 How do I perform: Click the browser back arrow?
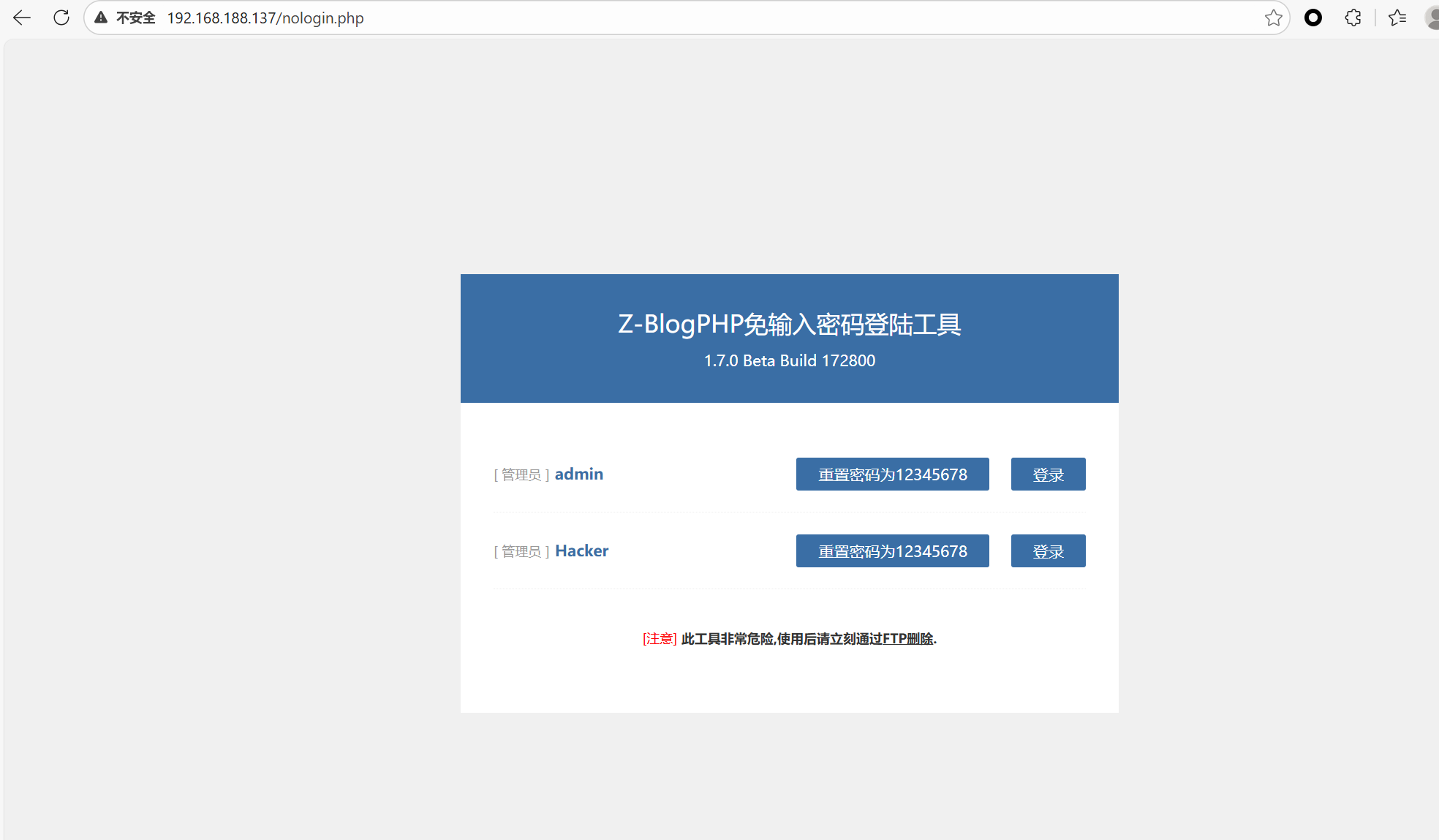tap(22, 18)
